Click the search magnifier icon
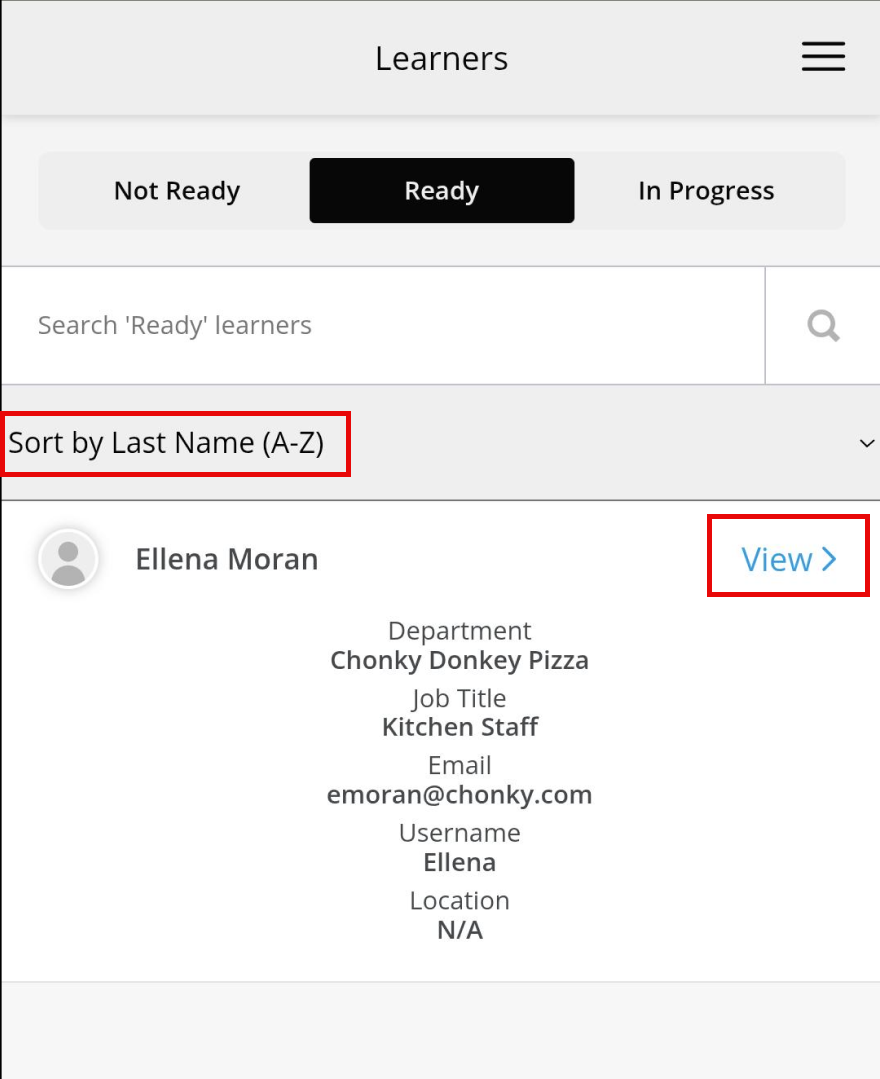The image size is (880, 1079). tap(823, 326)
